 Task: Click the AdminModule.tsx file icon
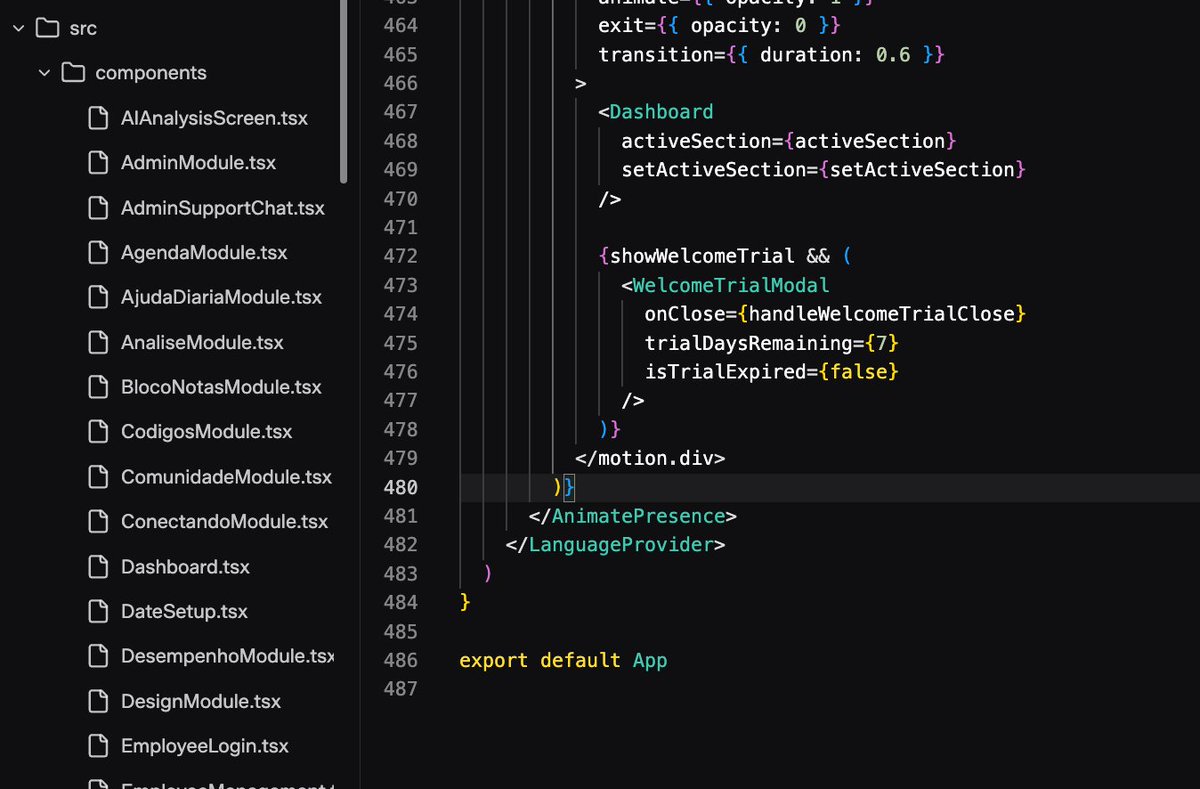point(98,162)
